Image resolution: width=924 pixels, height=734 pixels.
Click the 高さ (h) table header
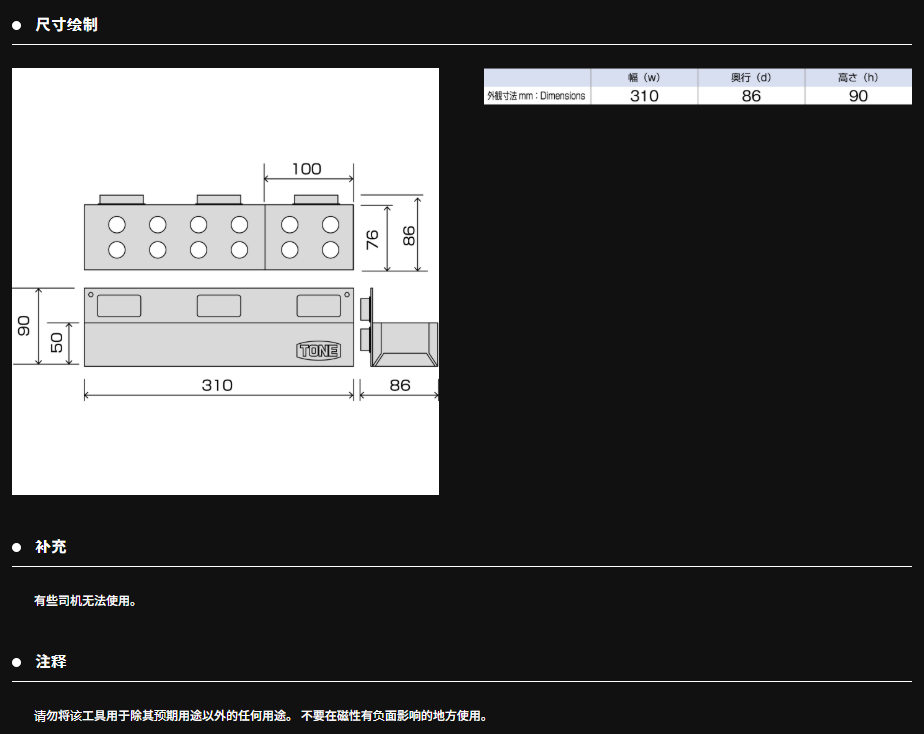click(x=858, y=77)
